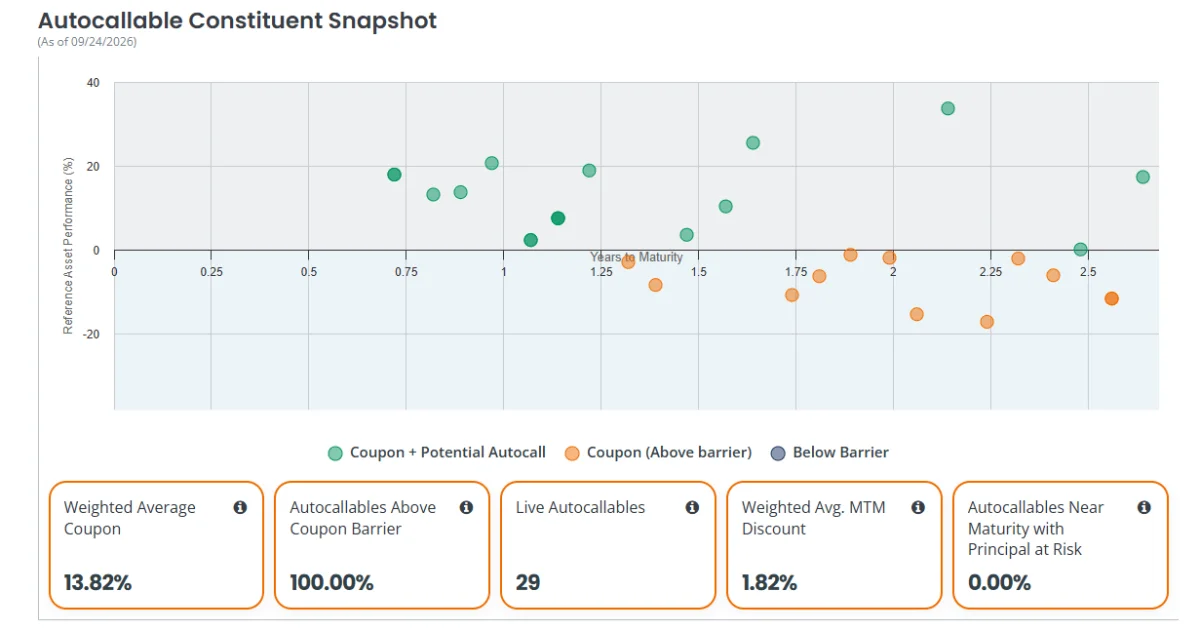Click the -20 tick label on the performance axis
Viewport: 1200px width, 631px height.
point(91,334)
